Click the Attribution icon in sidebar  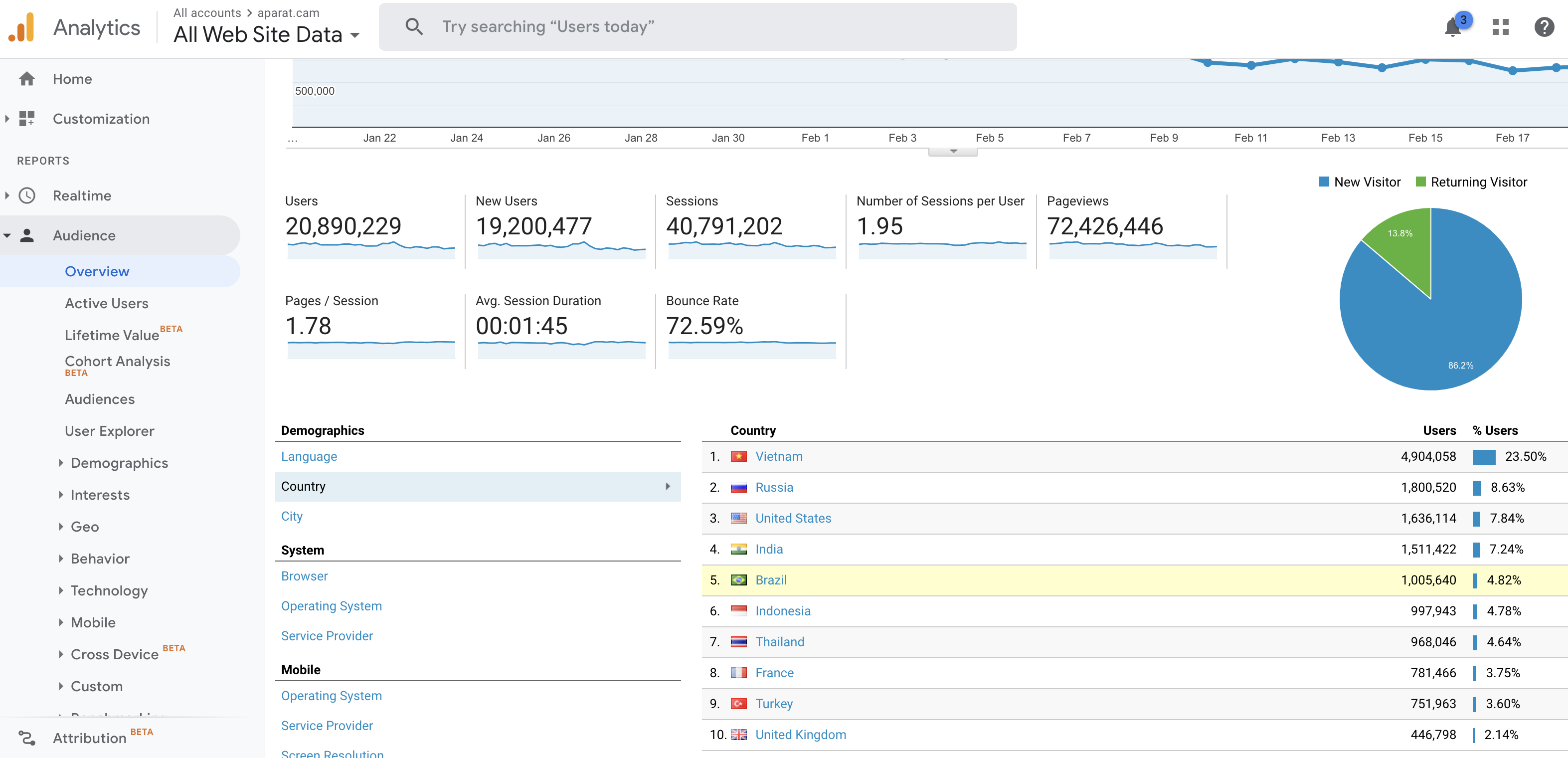(x=27, y=738)
